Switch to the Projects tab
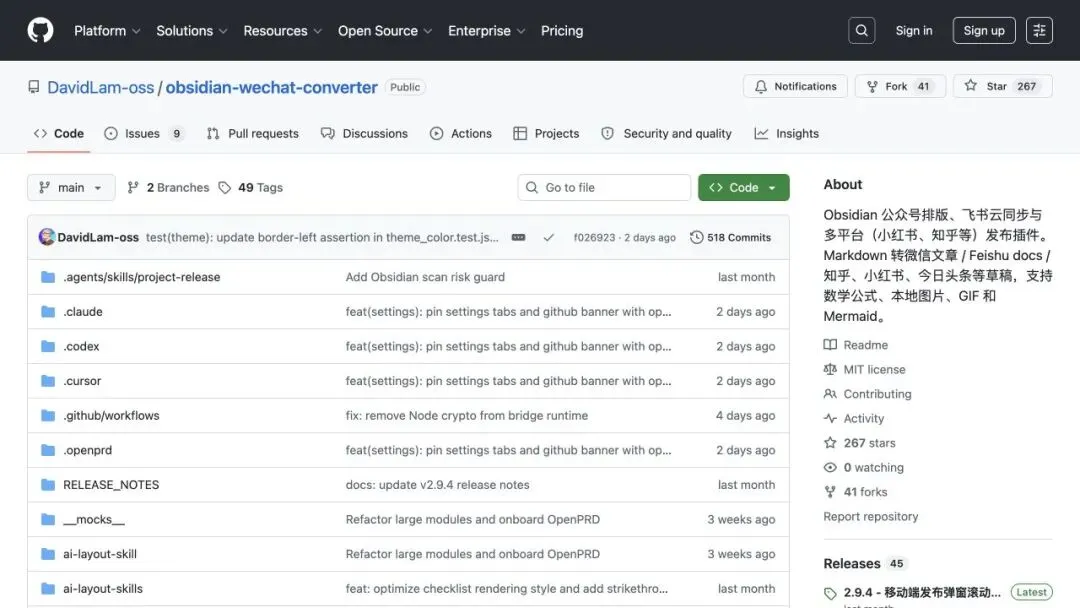 (x=546, y=134)
